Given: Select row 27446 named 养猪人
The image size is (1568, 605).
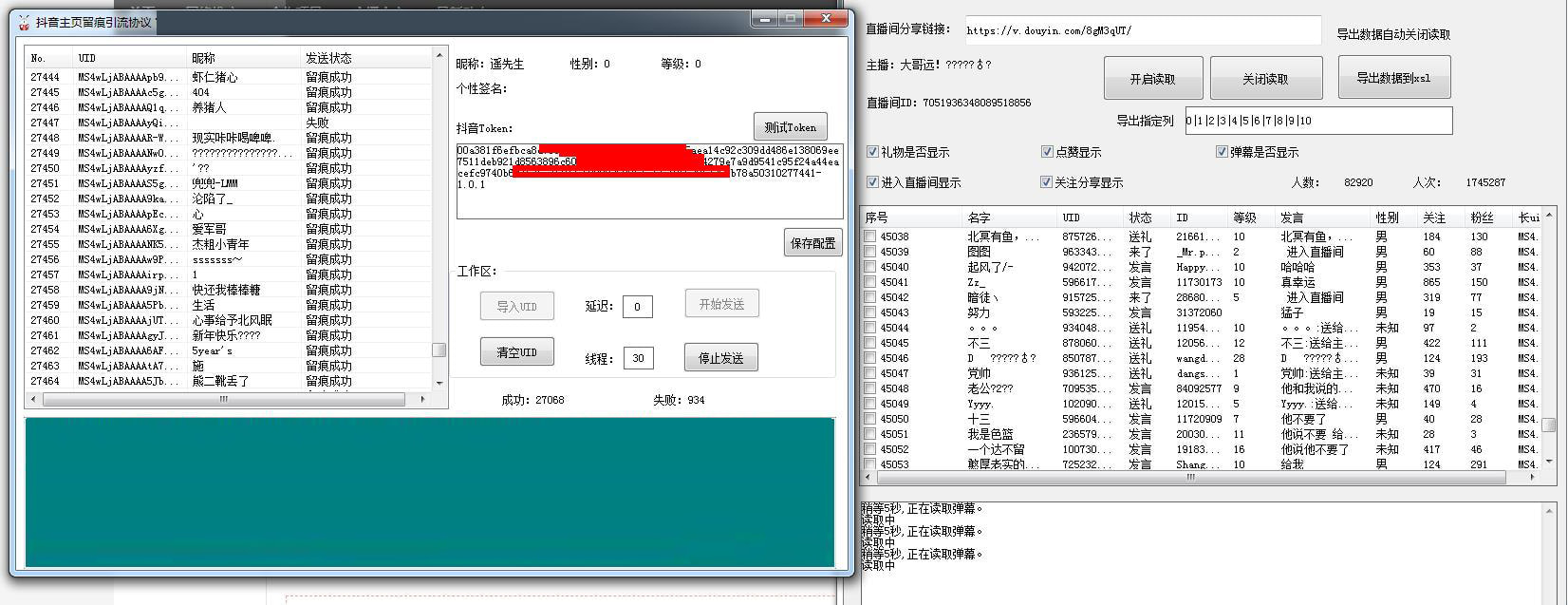Looking at the screenshot, I should 229,107.
